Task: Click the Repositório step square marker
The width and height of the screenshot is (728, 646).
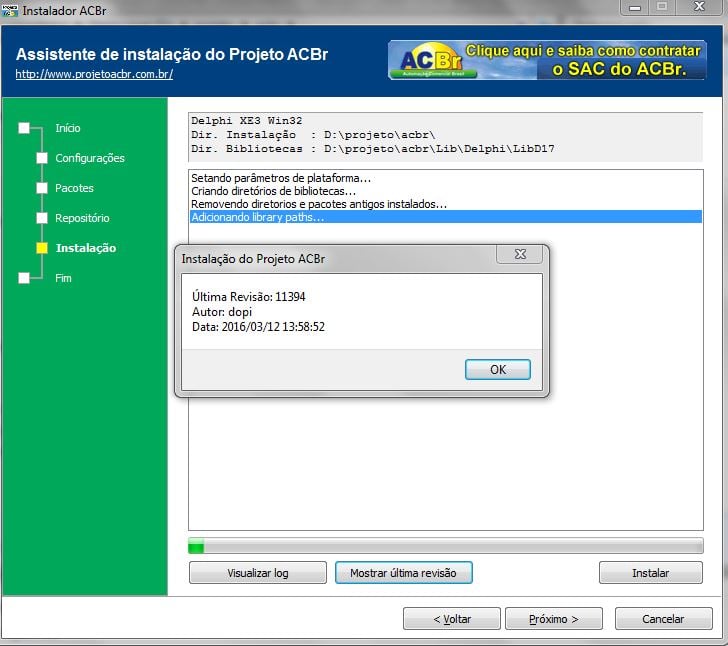Action: [42, 218]
